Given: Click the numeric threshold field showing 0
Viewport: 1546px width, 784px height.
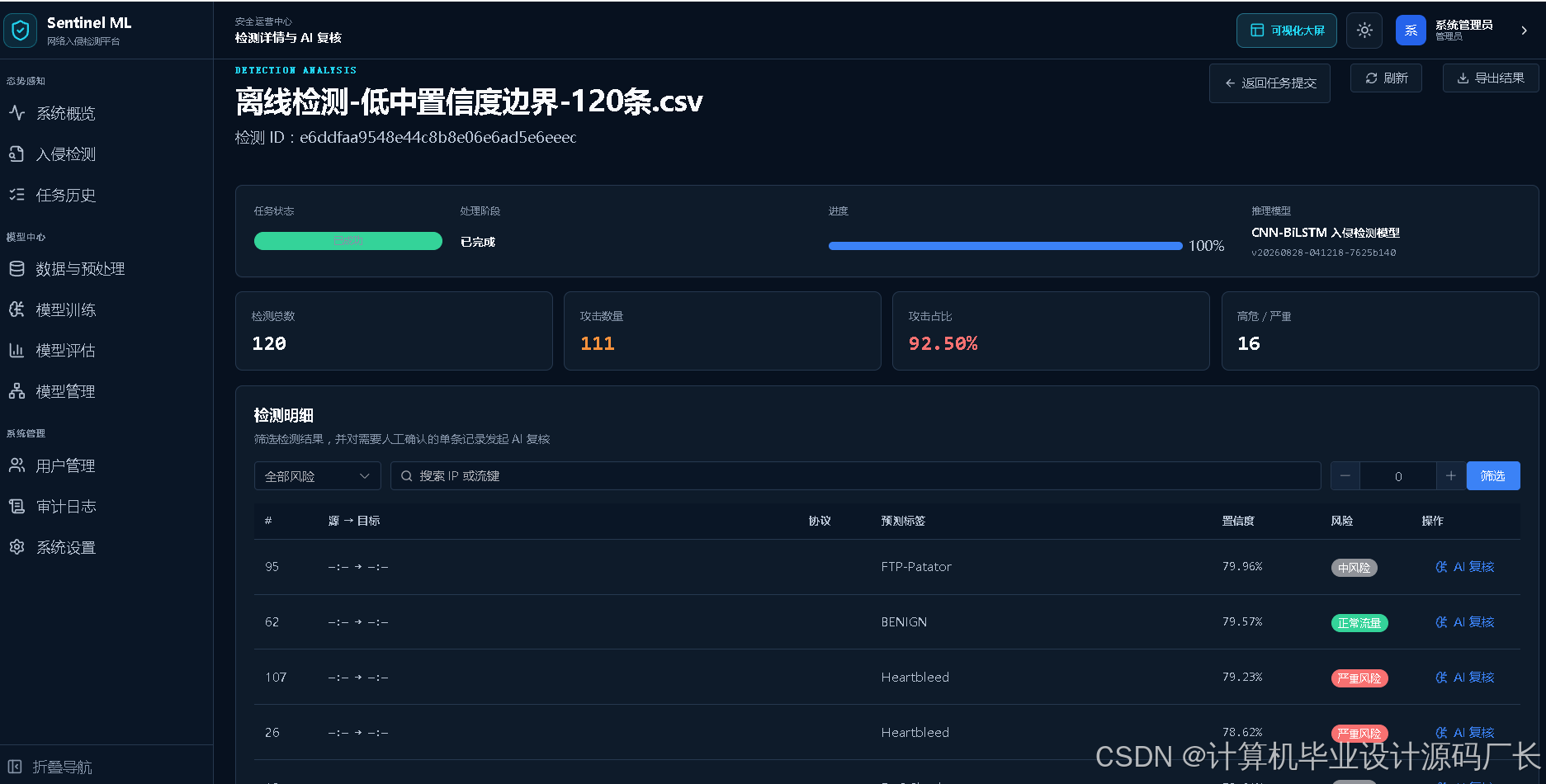Looking at the screenshot, I should [1398, 476].
